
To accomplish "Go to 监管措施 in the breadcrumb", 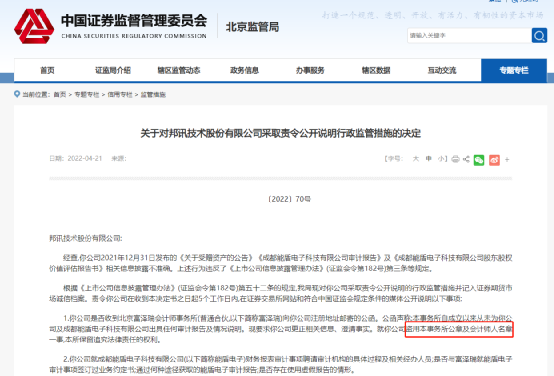I will tap(153, 94).
